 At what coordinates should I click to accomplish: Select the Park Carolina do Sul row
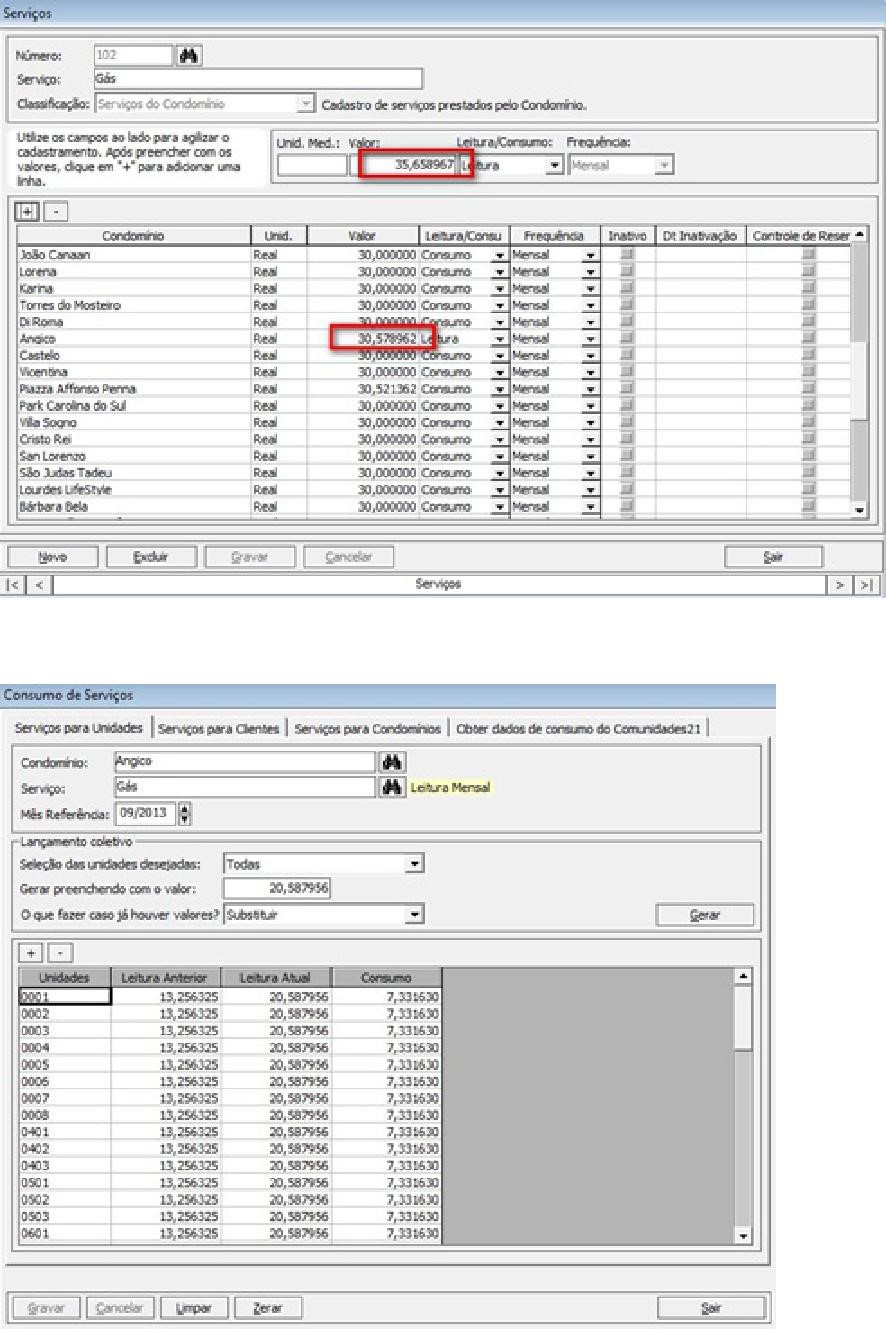click(434, 405)
